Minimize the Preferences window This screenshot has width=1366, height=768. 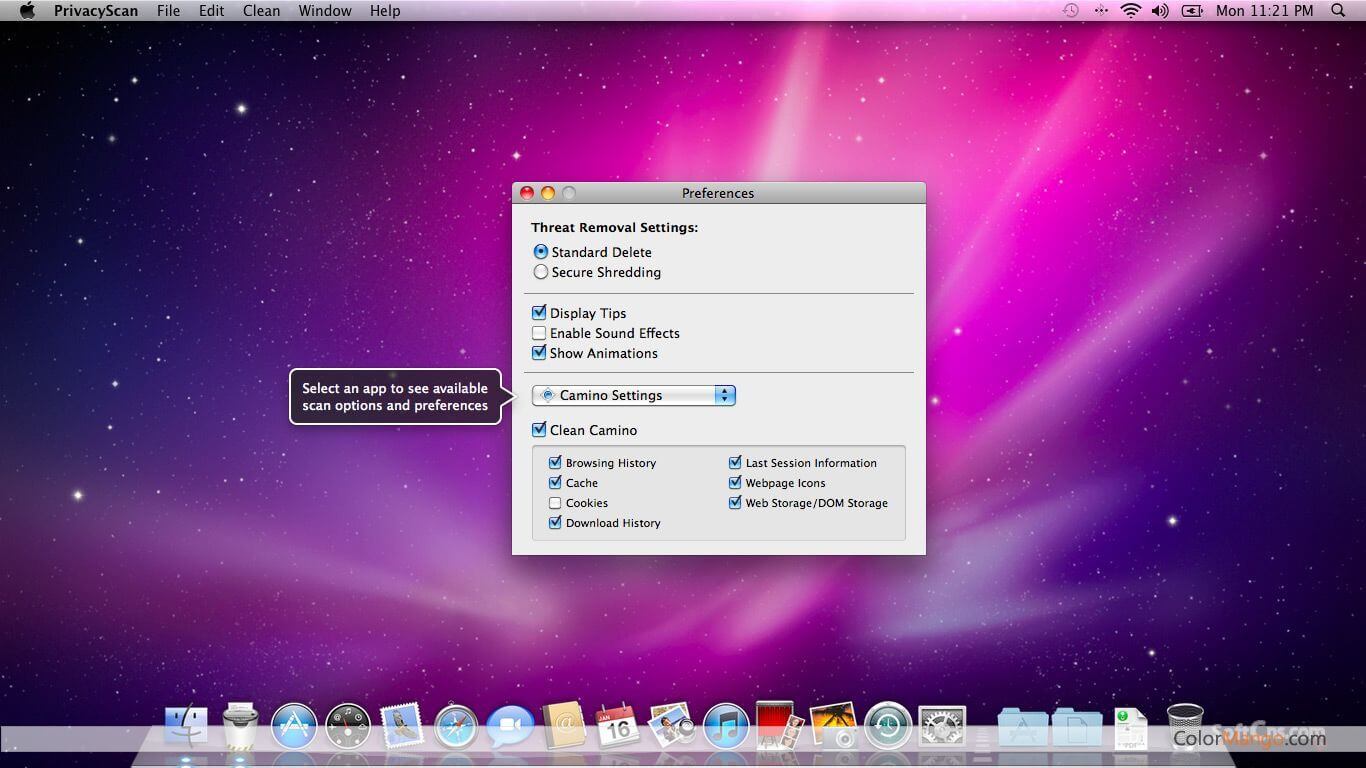[548, 193]
